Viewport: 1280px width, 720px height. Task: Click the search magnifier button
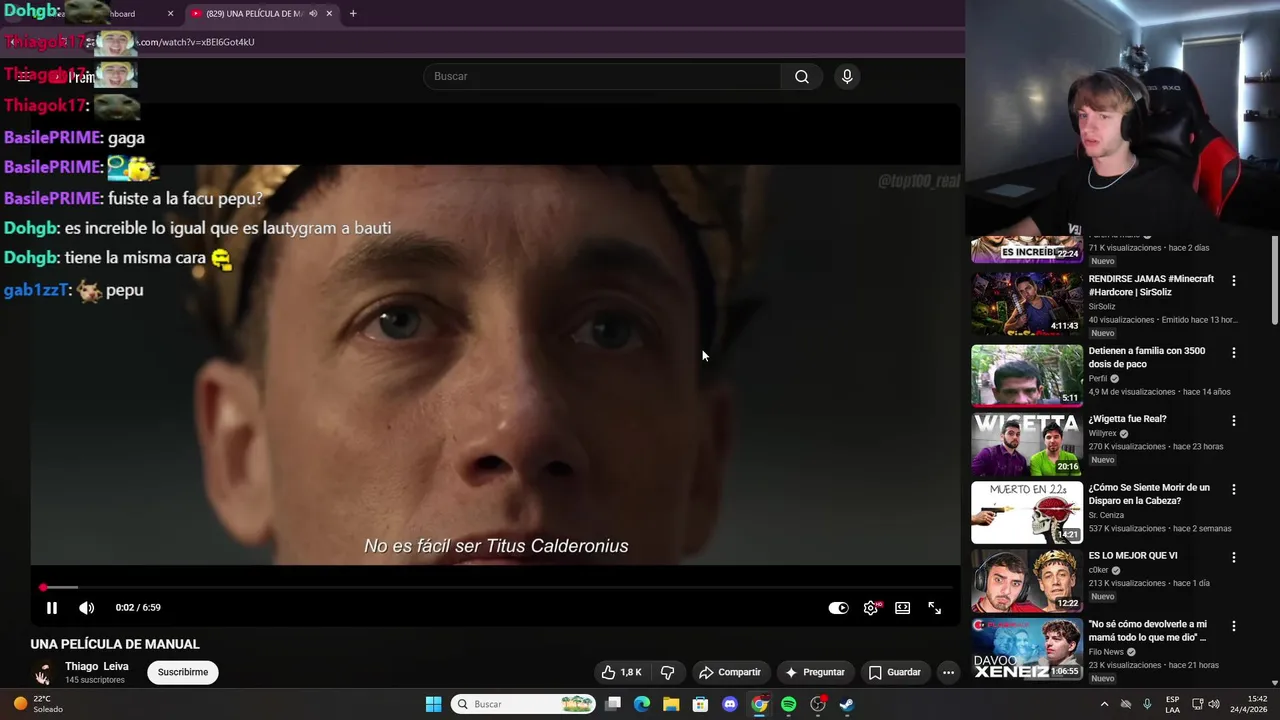(x=802, y=76)
